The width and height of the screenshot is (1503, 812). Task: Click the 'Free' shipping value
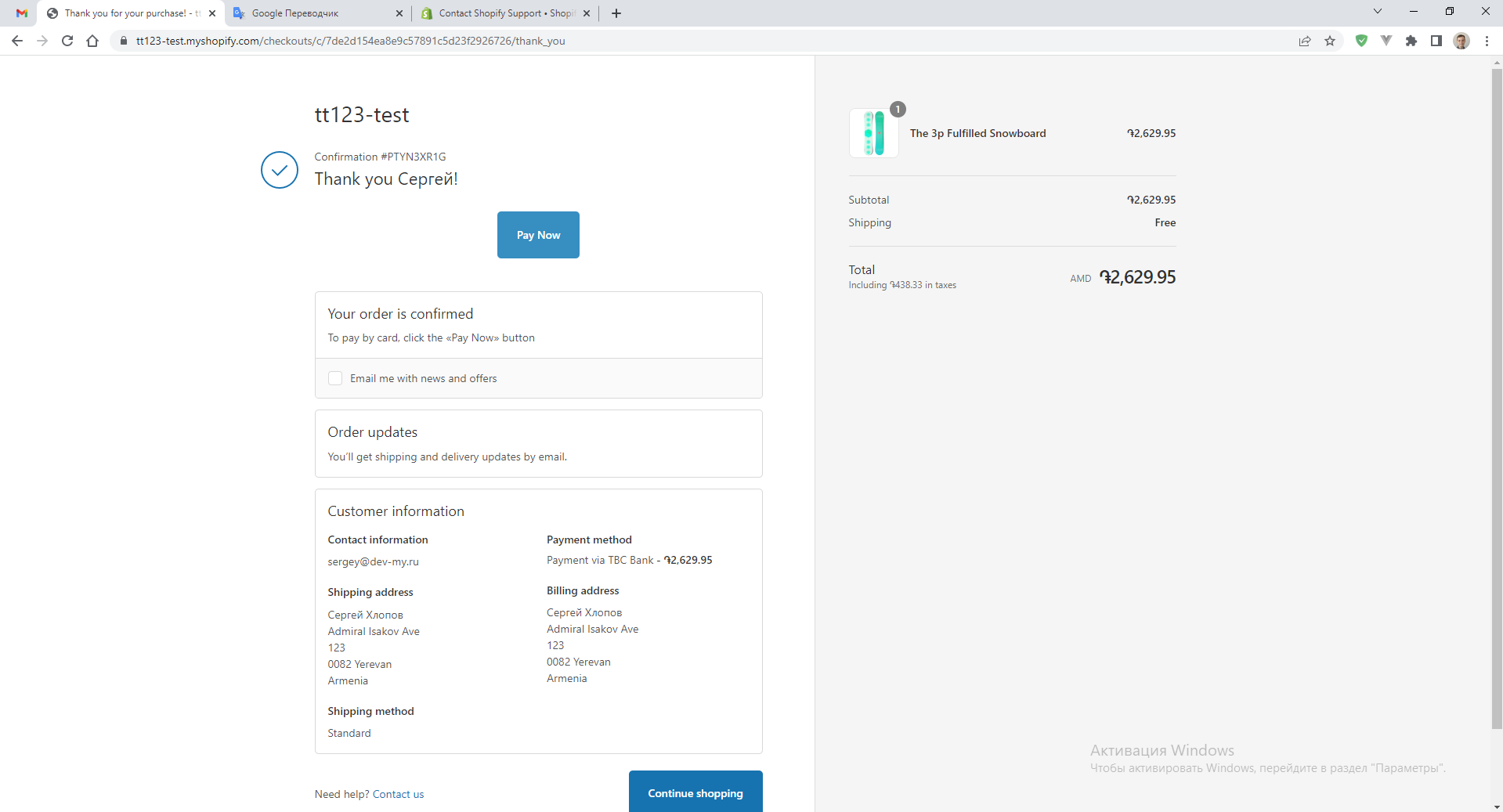pyautogui.click(x=1165, y=222)
